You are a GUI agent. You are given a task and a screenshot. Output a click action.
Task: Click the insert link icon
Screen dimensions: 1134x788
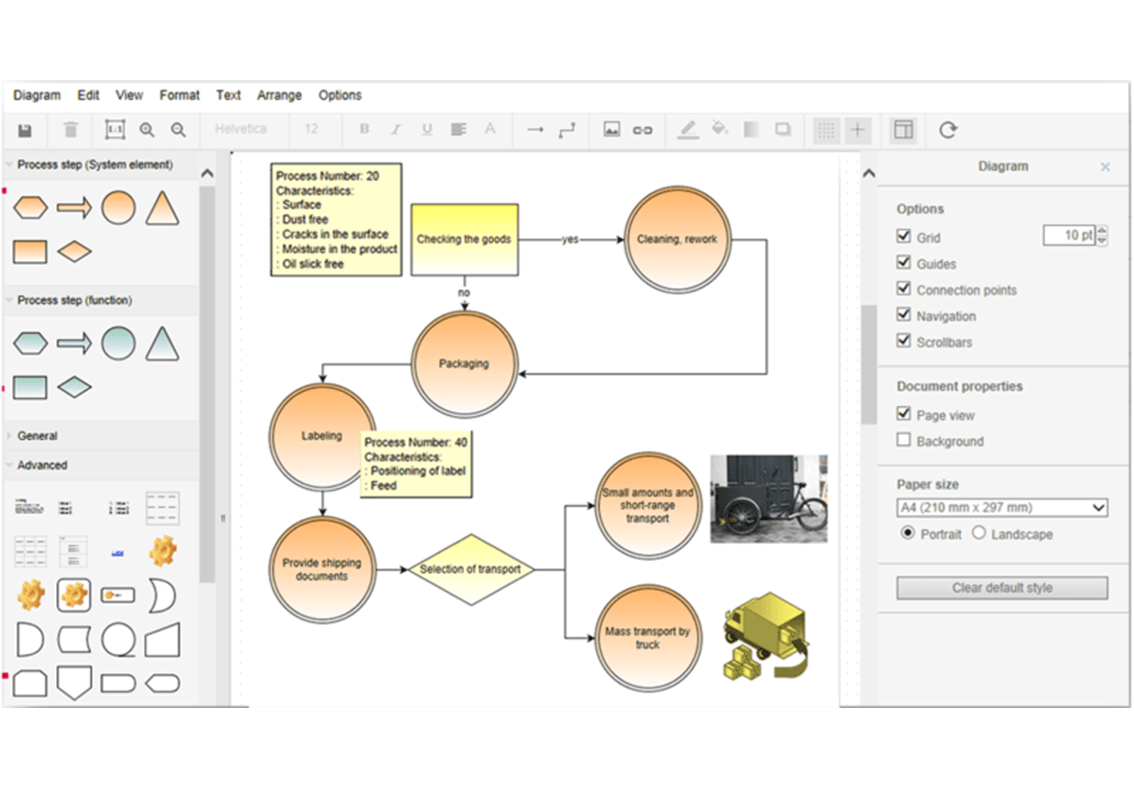coord(643,130)
